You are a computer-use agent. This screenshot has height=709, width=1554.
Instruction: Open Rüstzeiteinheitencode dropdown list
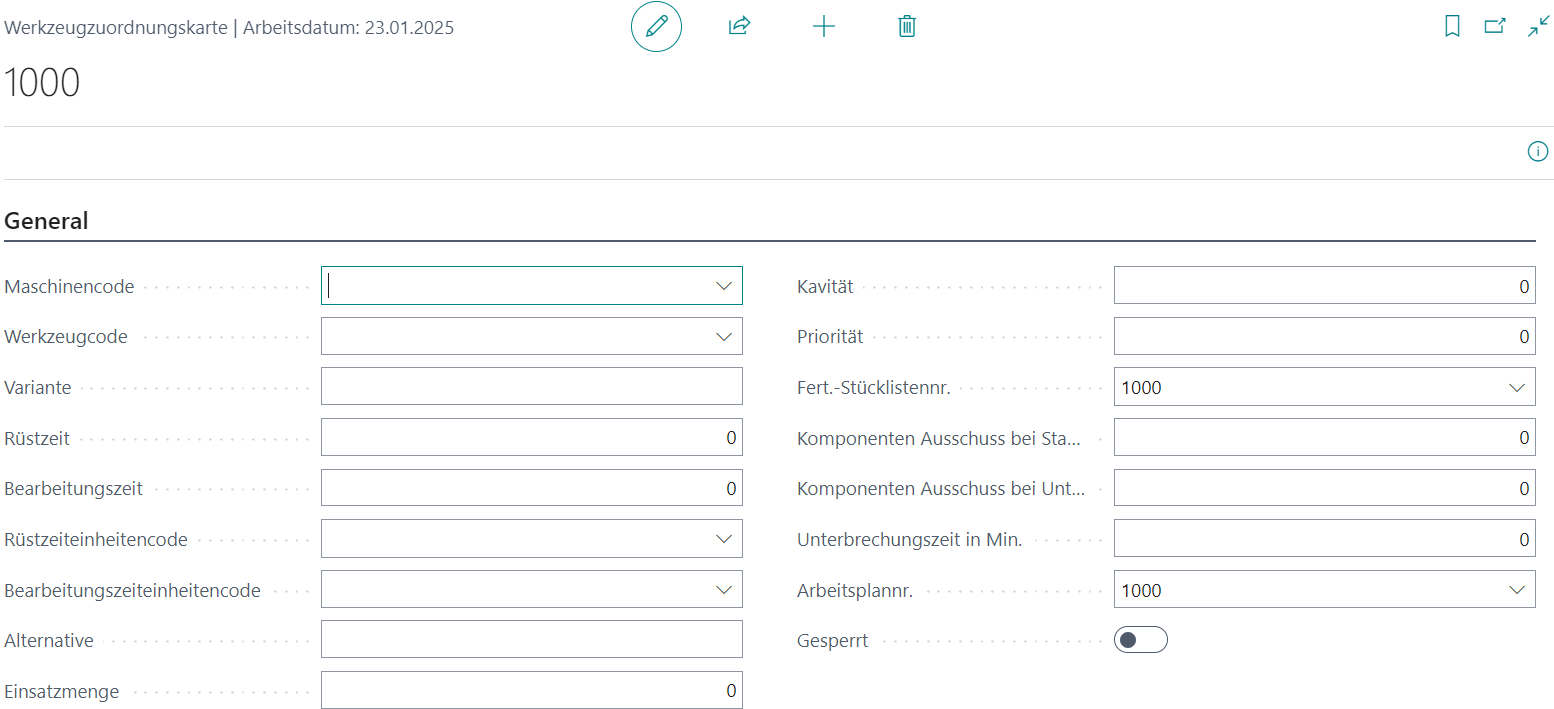[x=724, y=539]
